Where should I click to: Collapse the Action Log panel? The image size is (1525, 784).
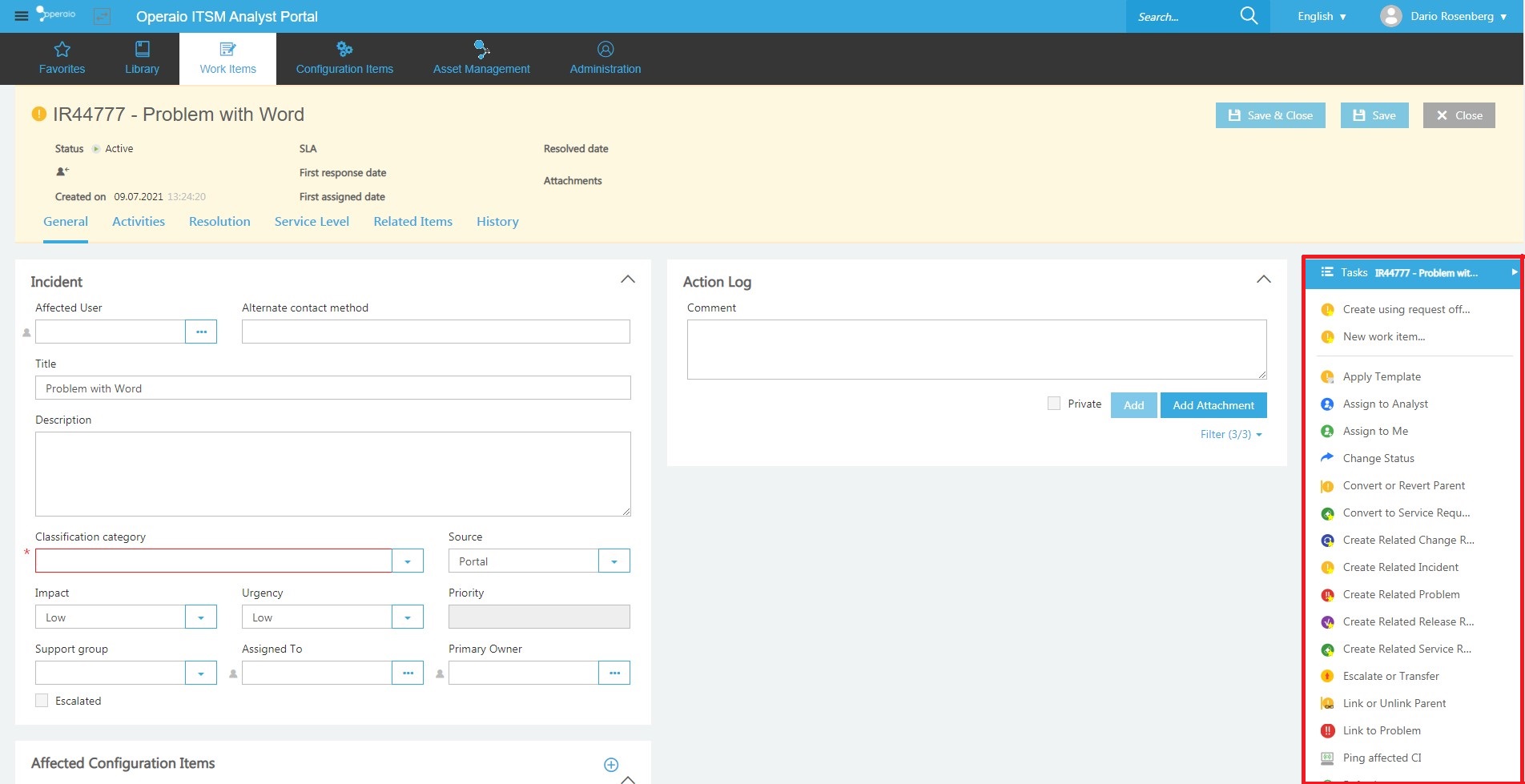point(1263,279)
